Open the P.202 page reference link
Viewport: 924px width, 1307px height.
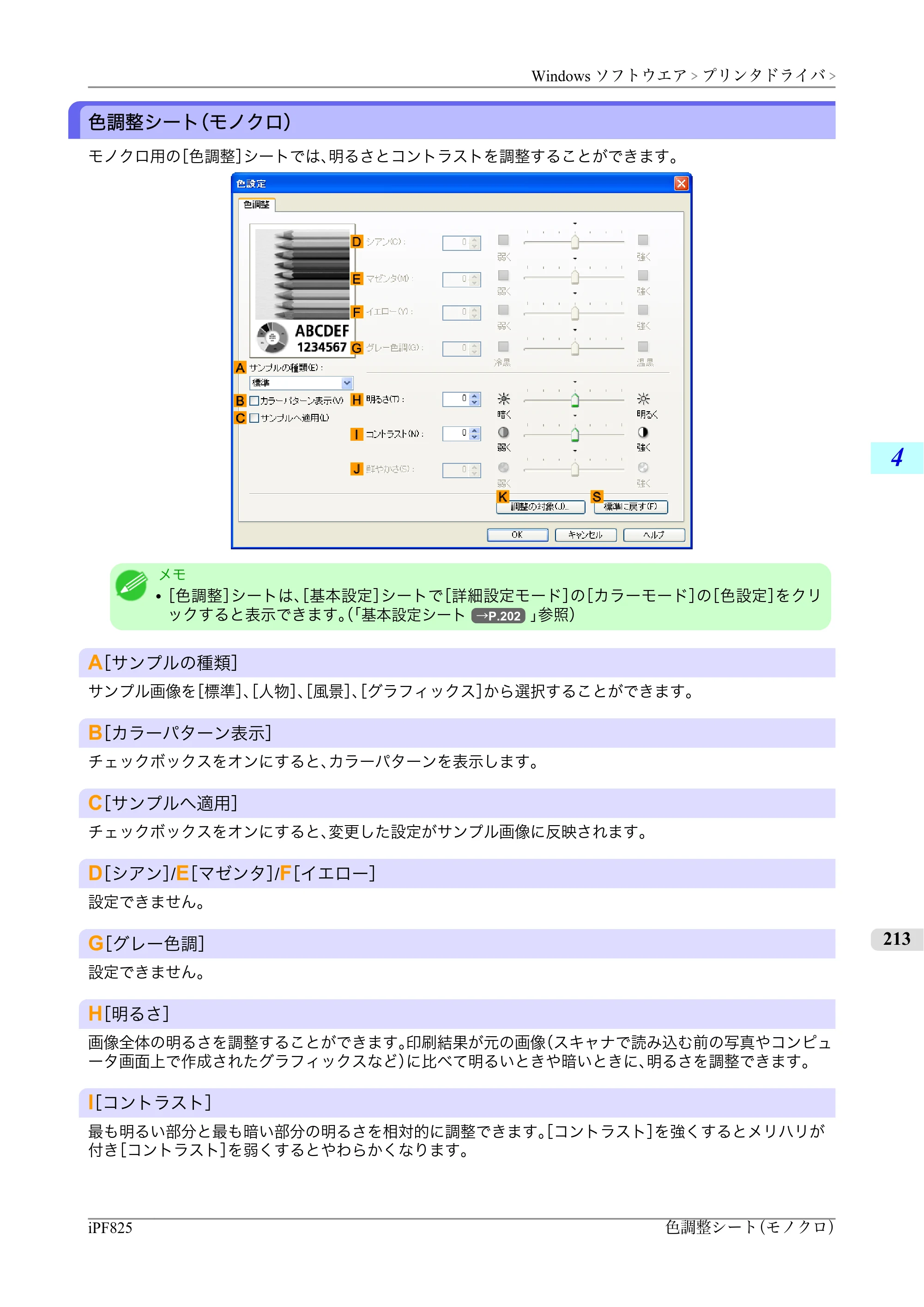(x=498, y=616)
